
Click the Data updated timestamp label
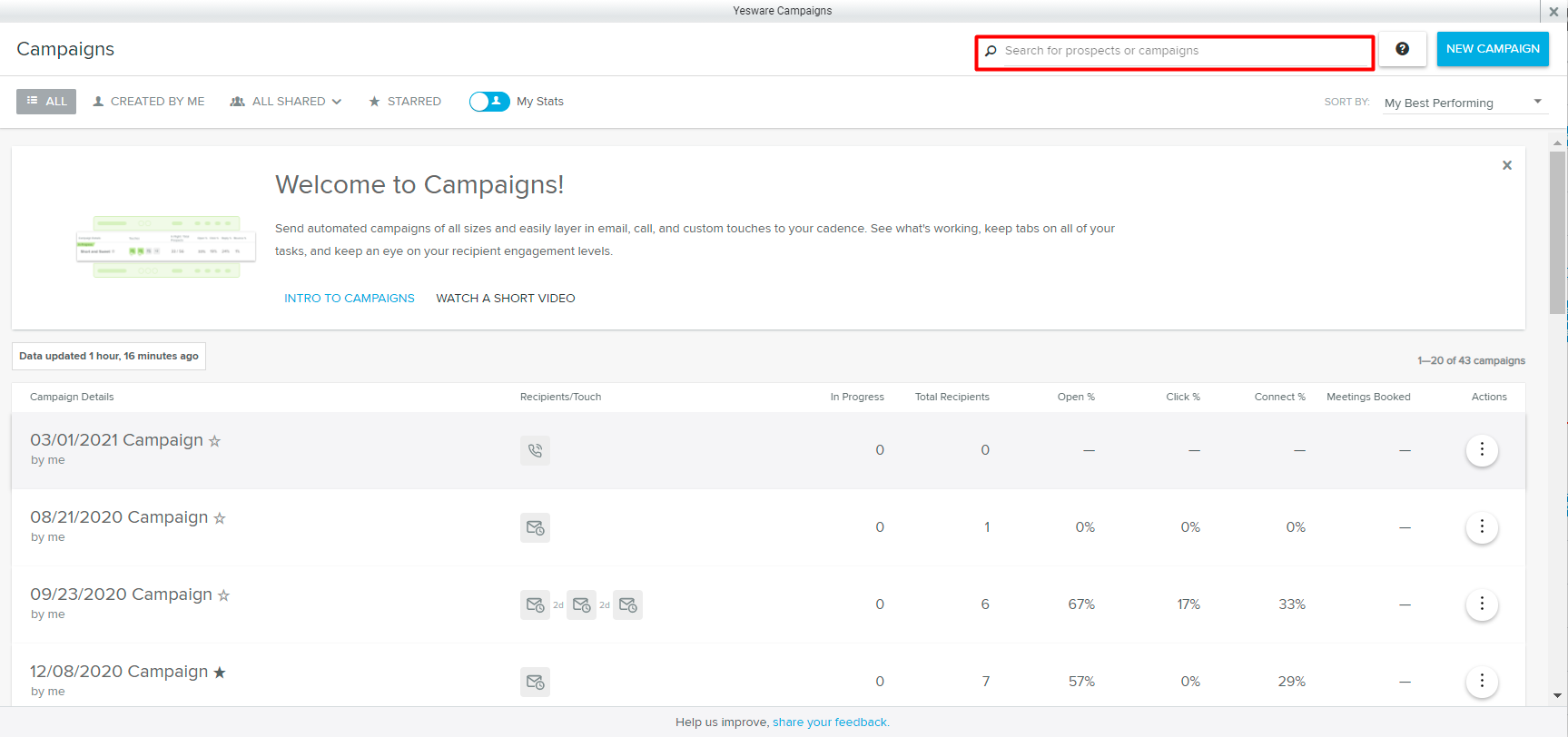[109, 356]
